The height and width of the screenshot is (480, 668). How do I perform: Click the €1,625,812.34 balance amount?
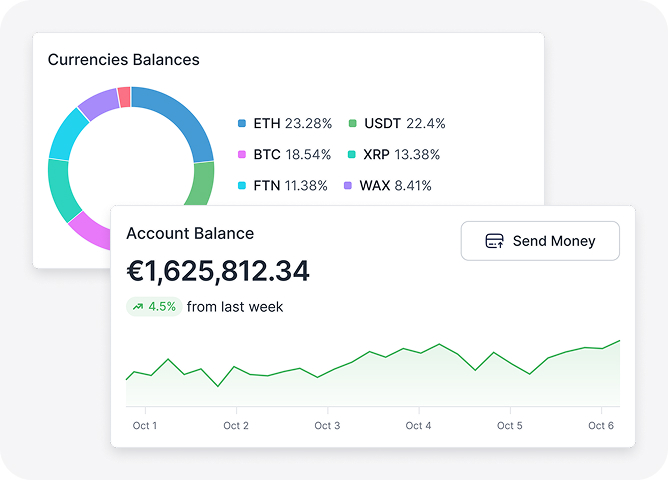[x=218, y=271]
